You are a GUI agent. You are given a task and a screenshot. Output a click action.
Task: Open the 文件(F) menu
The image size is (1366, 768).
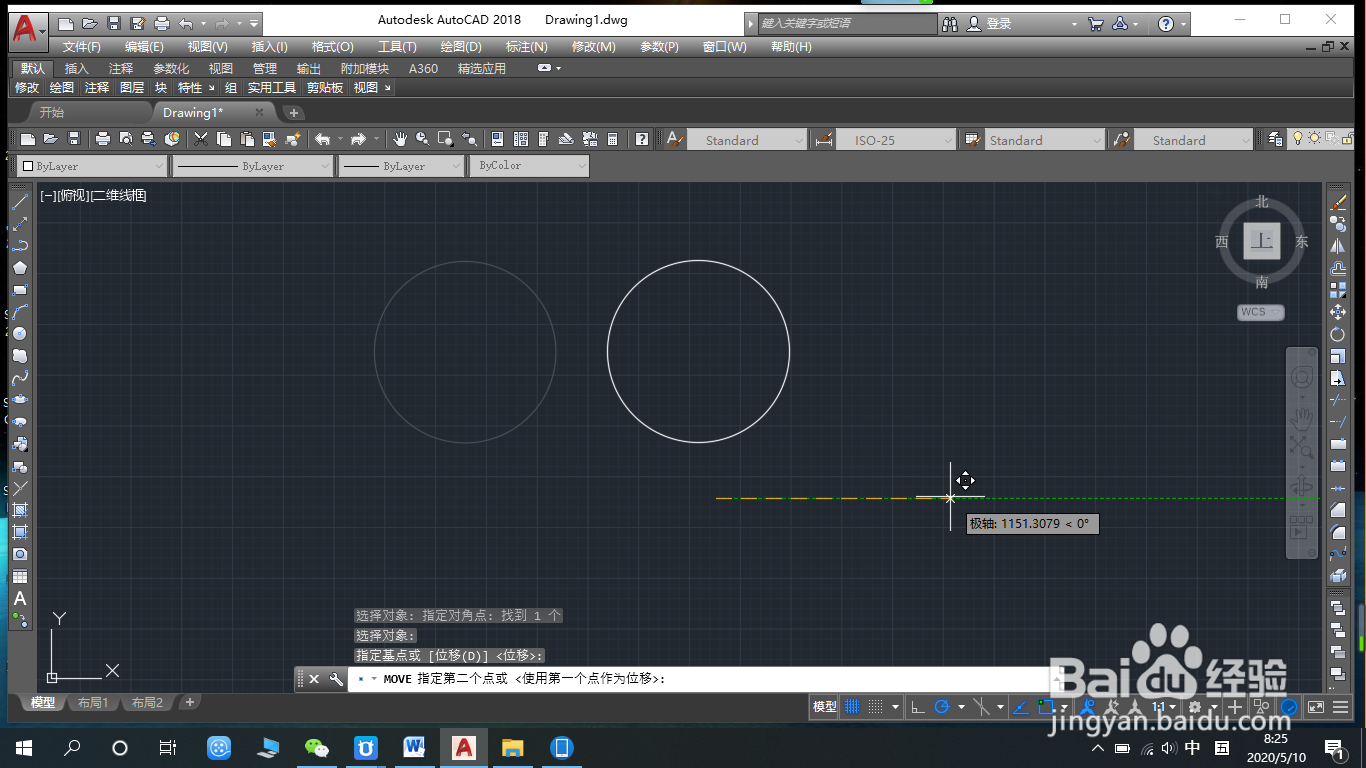(x=81, y=47)
